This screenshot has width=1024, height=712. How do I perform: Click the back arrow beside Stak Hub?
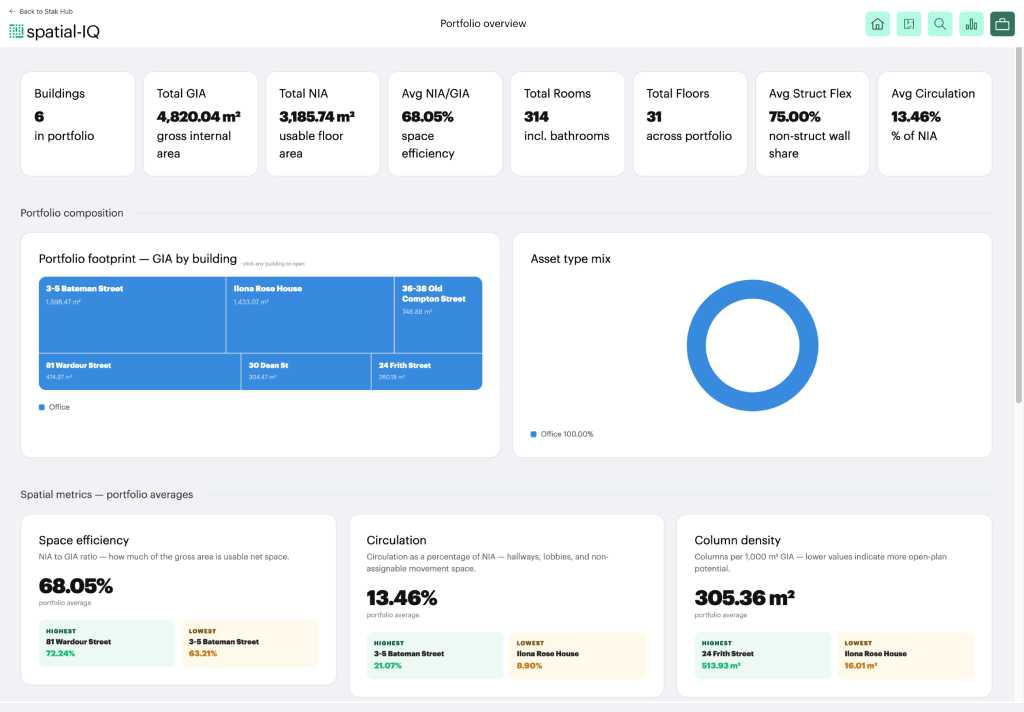point(12,11)
